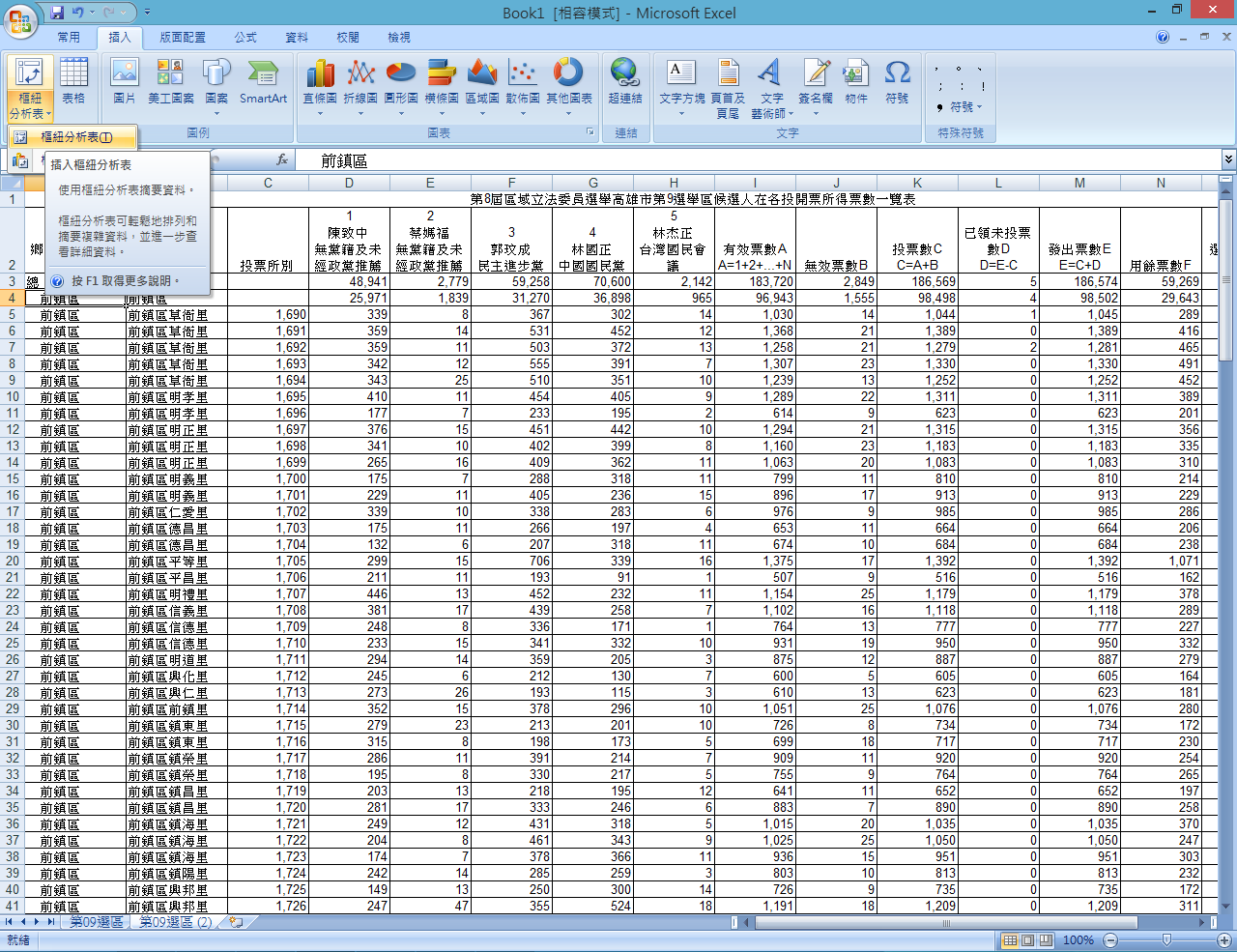The width and height of the screenshot is (1237, 952).
Task: Switch to normal view in status bar
Action: coord(1010,940)
